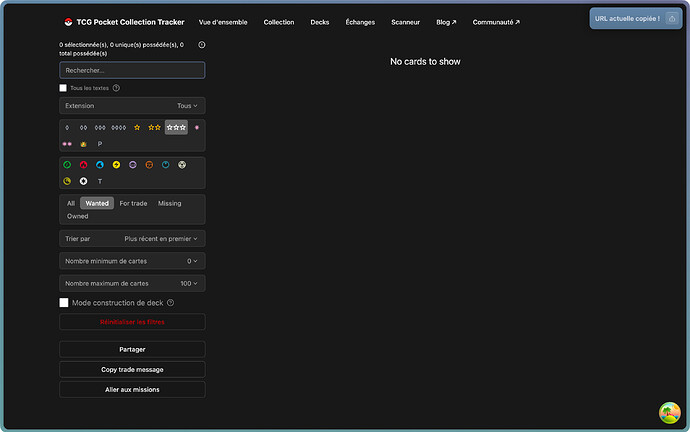
Task: Filter by one-diamond rarity
Action: [67, 128]
